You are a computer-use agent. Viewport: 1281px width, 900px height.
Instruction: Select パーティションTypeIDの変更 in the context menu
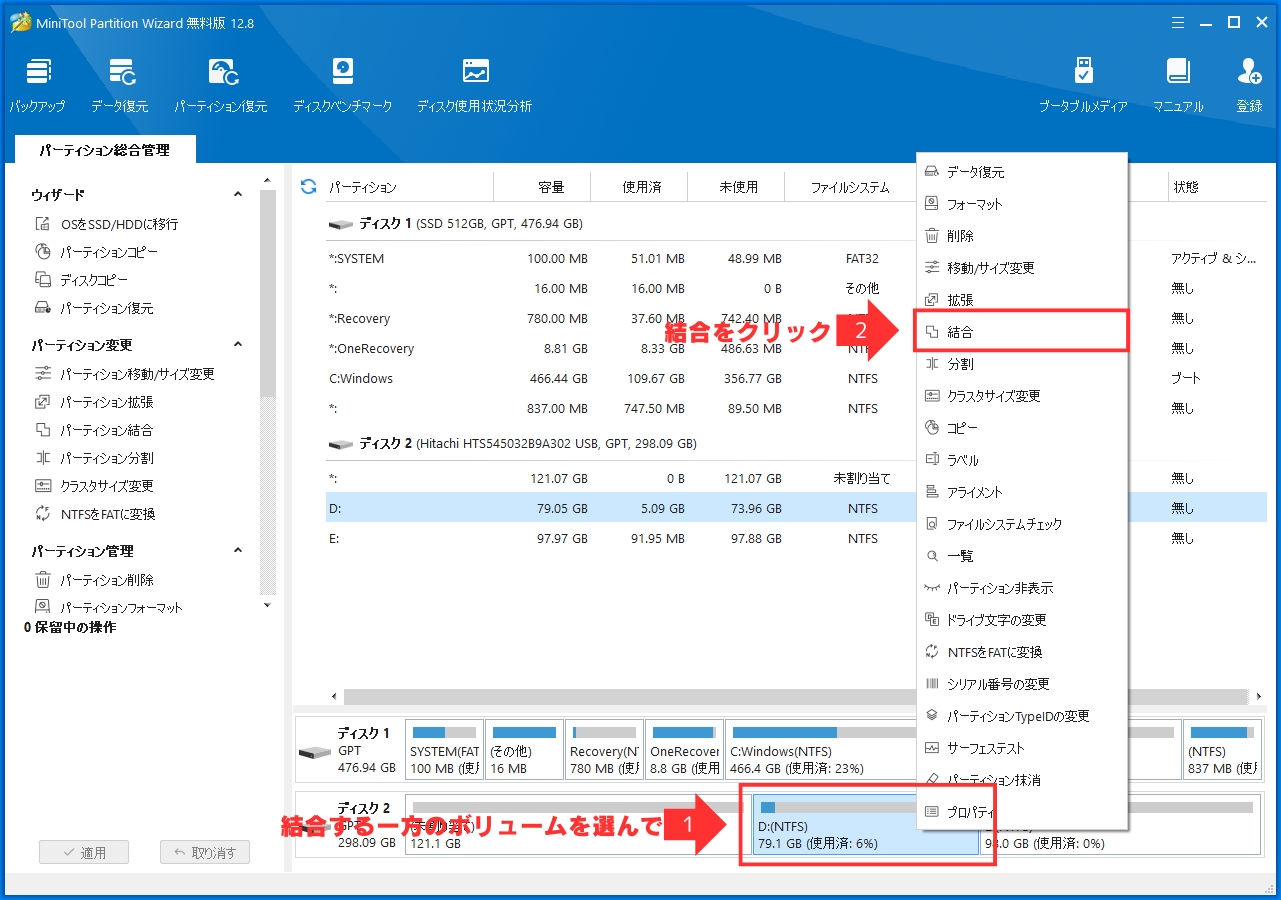point(1022,716)
